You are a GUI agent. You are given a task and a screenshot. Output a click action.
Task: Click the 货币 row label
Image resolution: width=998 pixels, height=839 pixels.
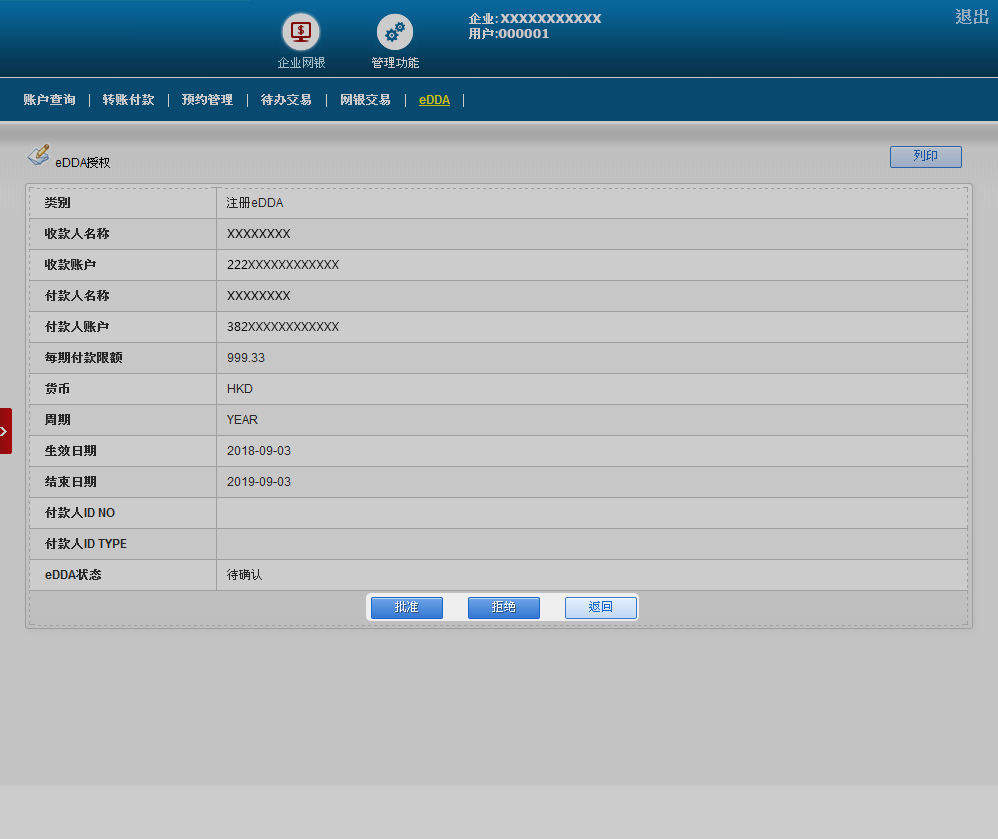point(57,389)
